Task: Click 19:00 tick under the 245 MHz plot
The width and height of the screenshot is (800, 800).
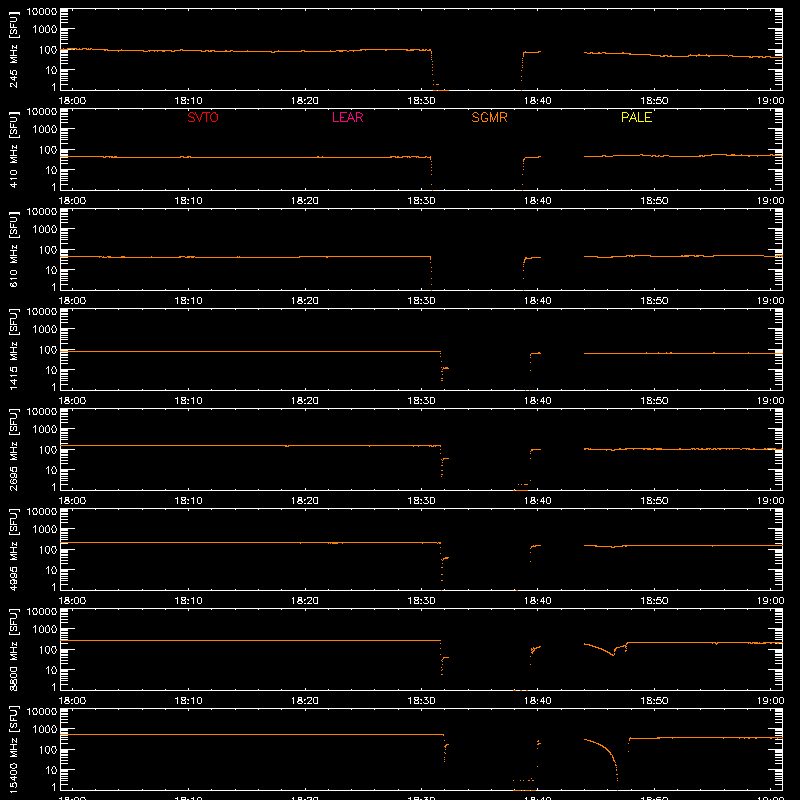Action: tap(770, 101)
